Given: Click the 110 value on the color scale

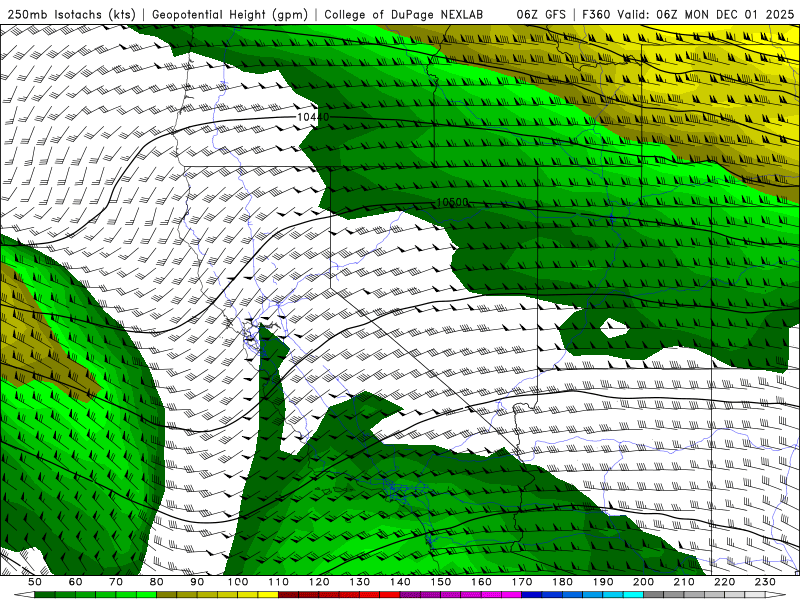Looking at the screenshot, I should 279,582.
